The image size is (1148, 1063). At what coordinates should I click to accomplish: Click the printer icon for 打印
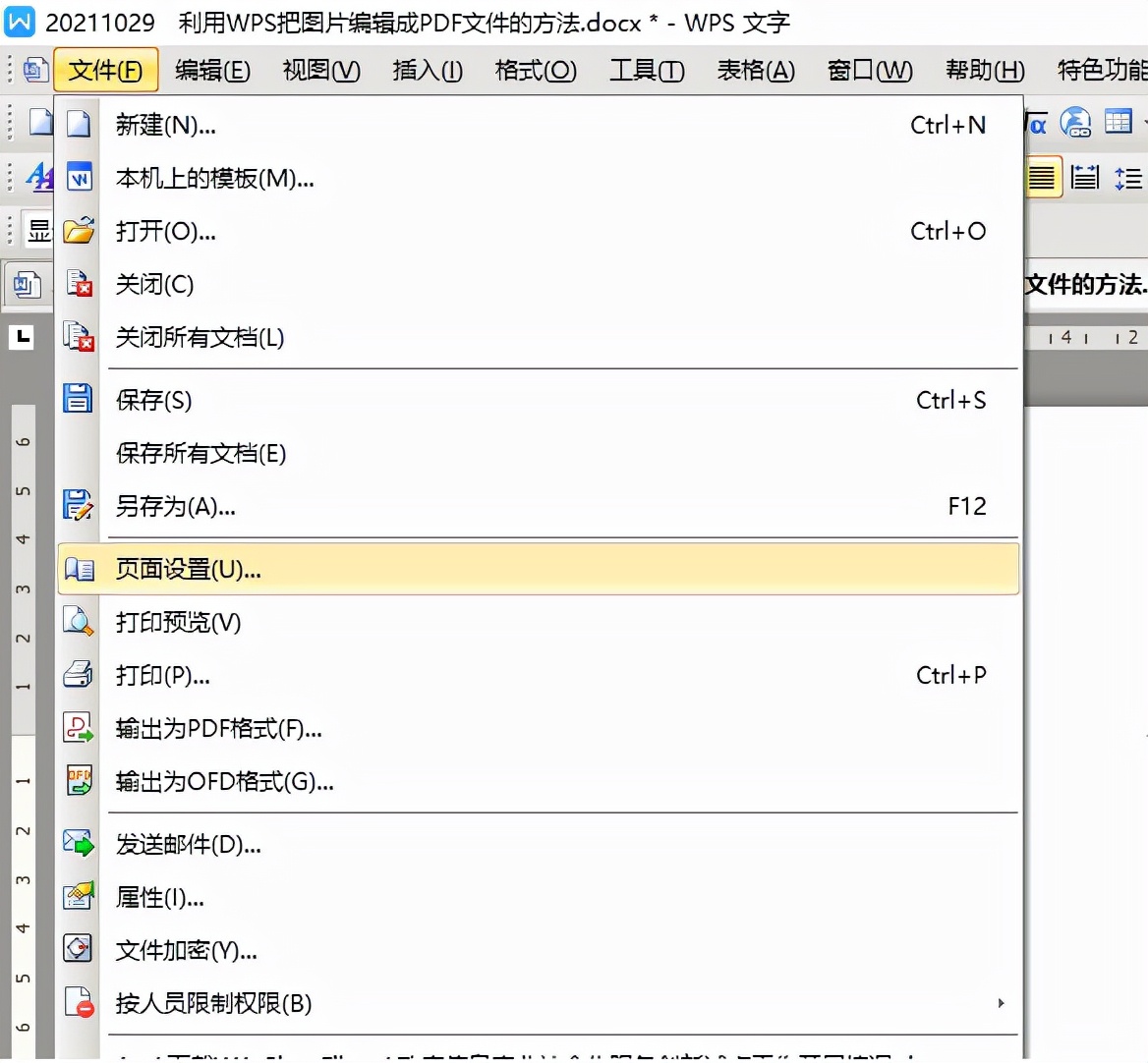point(79,675)
